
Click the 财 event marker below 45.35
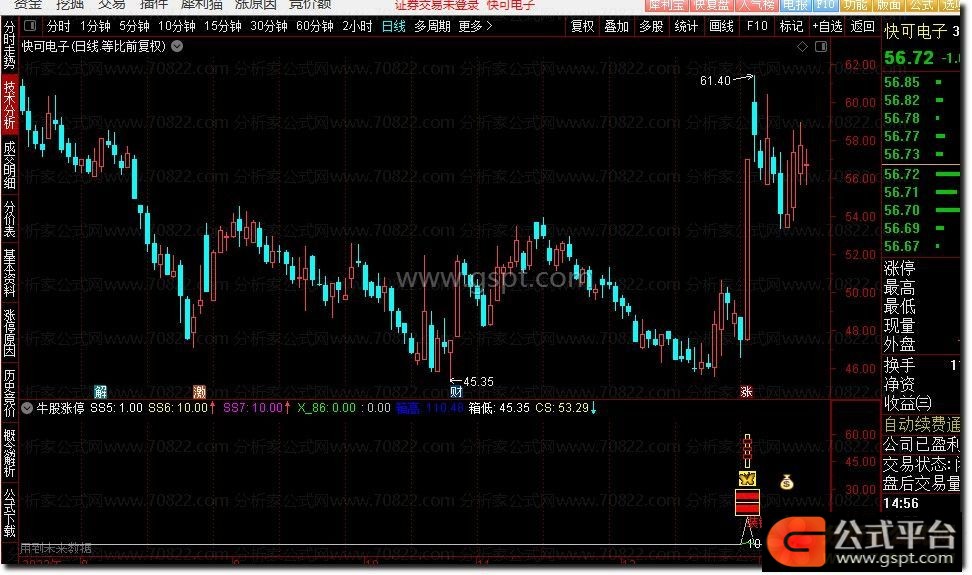456,392
